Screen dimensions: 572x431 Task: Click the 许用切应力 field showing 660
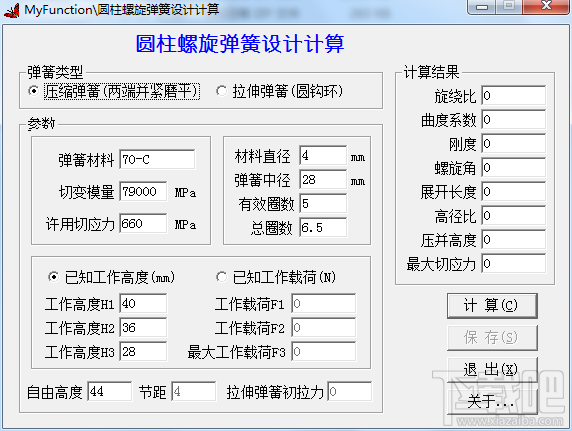(x=143, y=223)
